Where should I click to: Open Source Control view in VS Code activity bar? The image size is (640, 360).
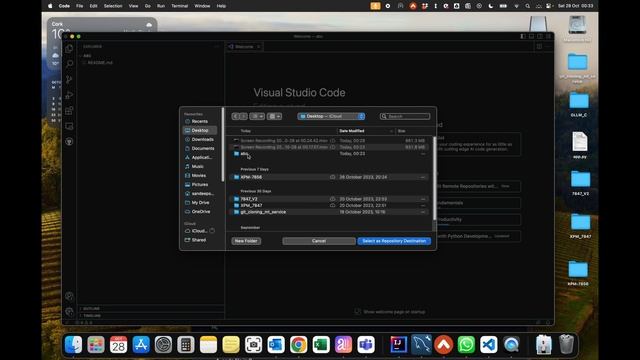click(69, 80)
